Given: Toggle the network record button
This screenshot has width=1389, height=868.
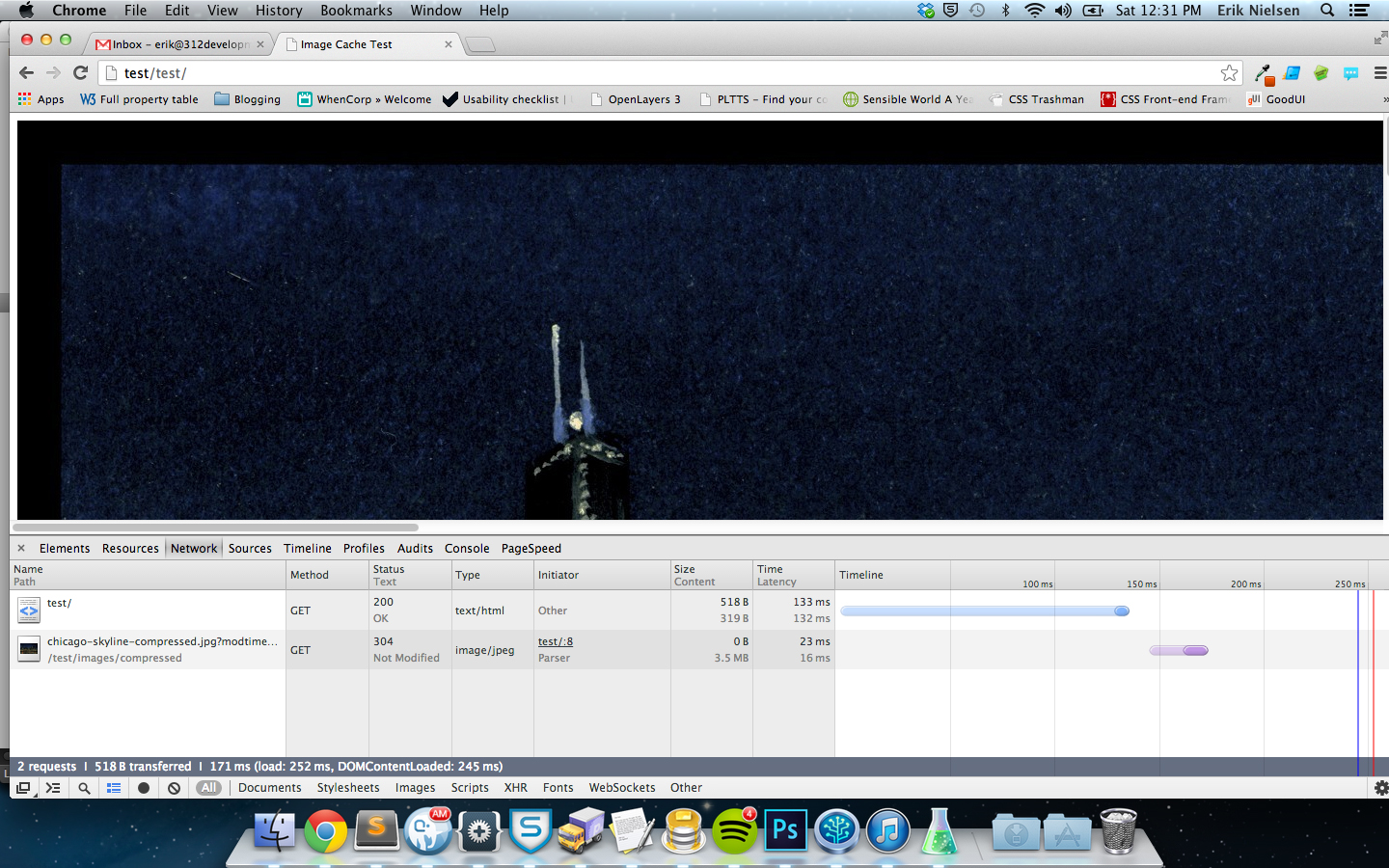Looking at the screenshot, I should [x=144, y=788].
